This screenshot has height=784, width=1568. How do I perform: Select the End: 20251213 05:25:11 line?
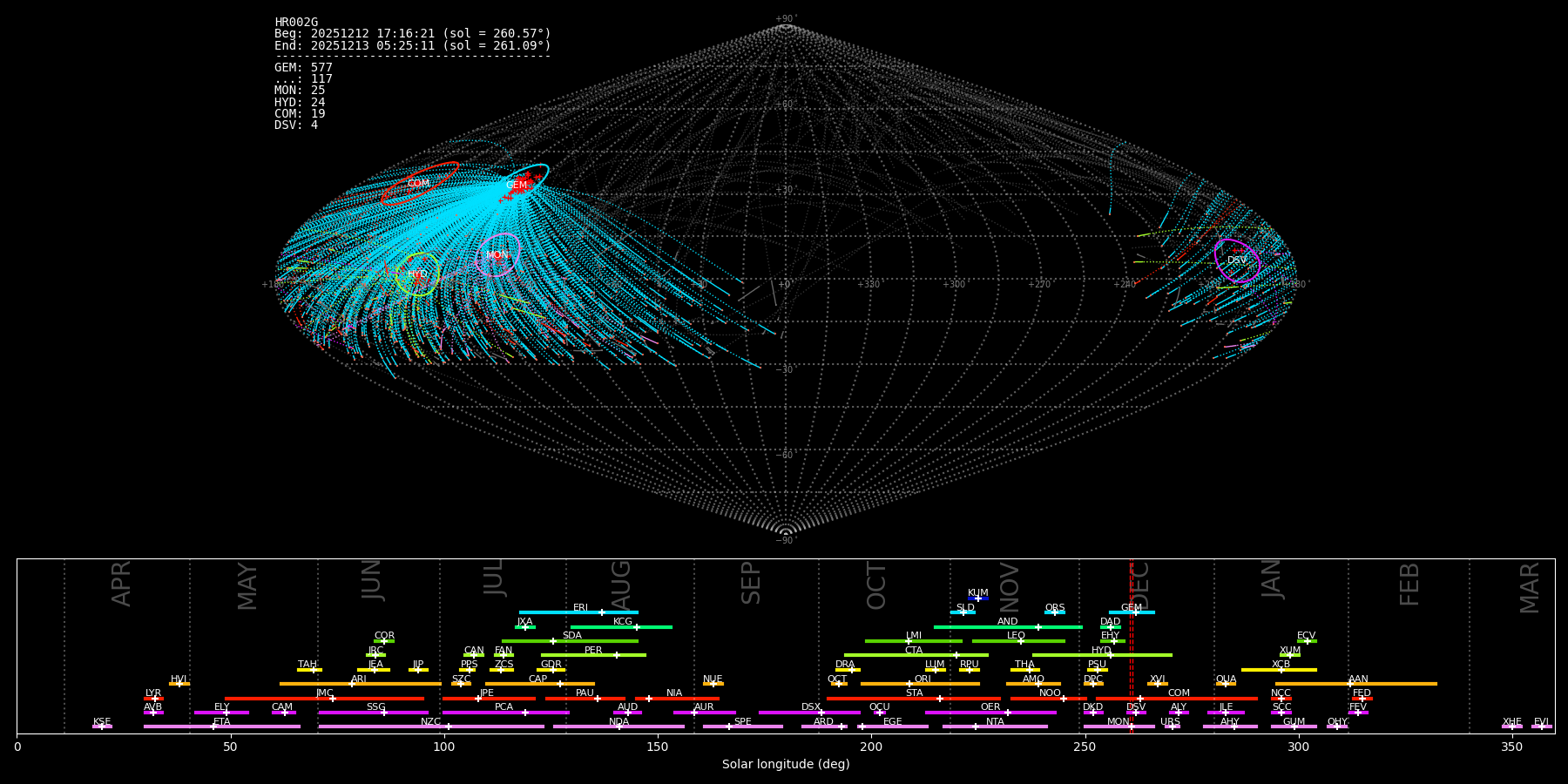tap(413, 45)
